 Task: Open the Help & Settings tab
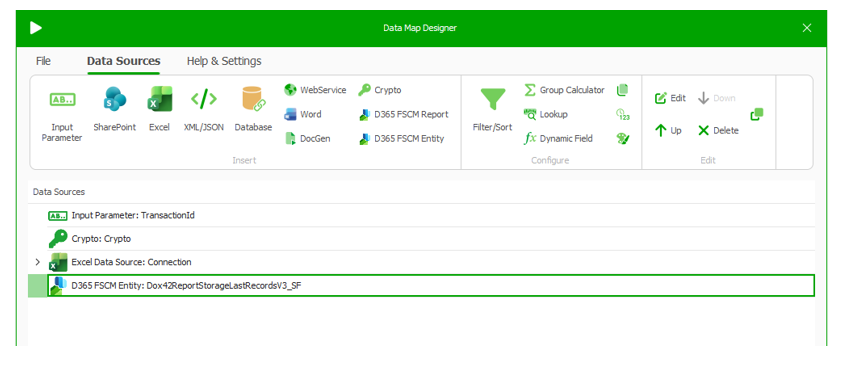(x=224, y=61)
